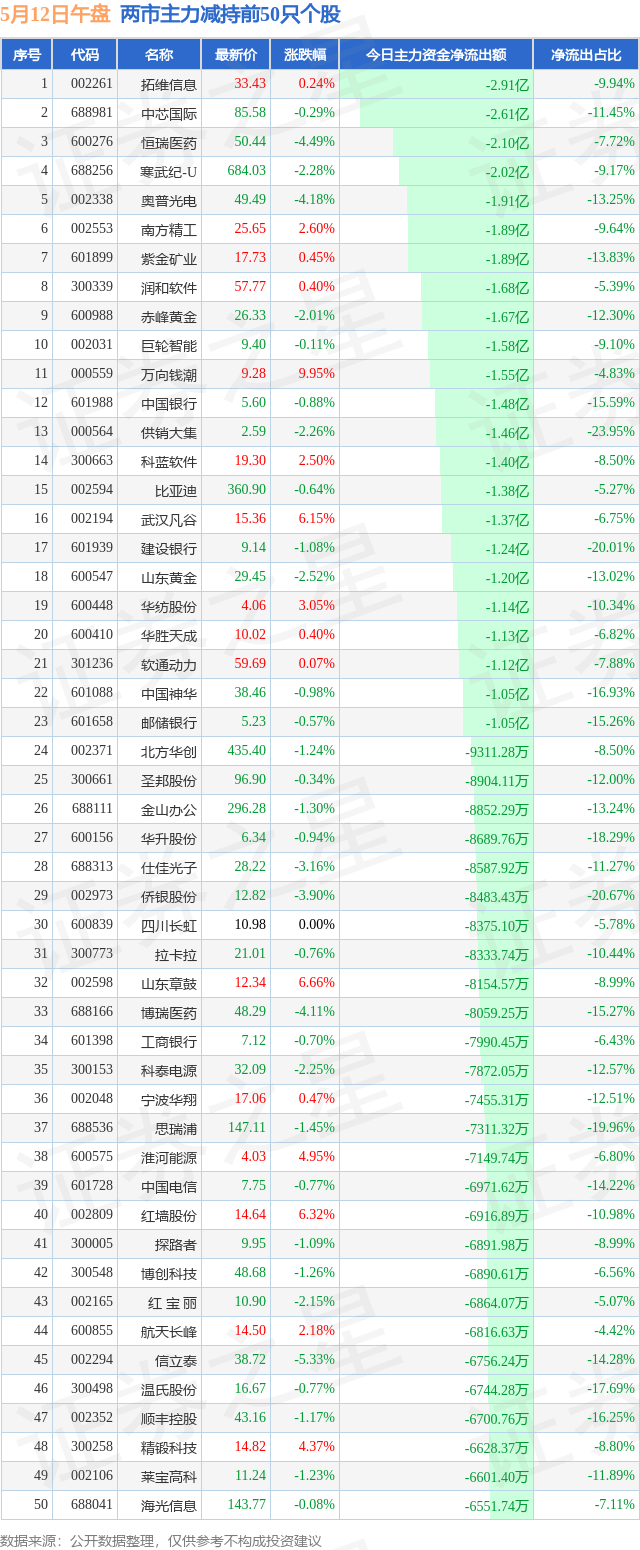Viewport: 640px width, 1550px height.
Task: Select stock name 顺丰控股
Action: [169, 1418]
